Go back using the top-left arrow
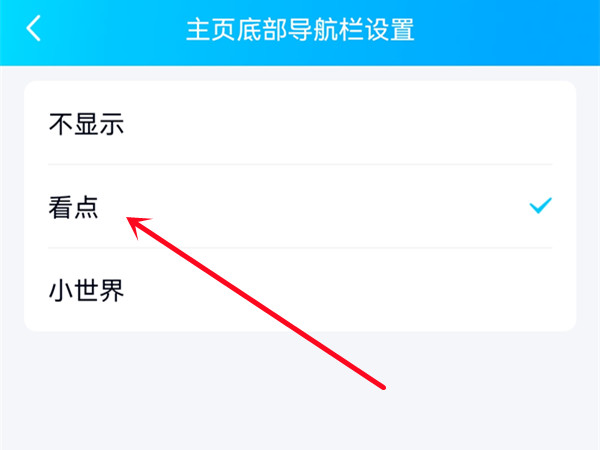This screenshot has width=600, height=450. pyautogui.click(x=33, y=28)
